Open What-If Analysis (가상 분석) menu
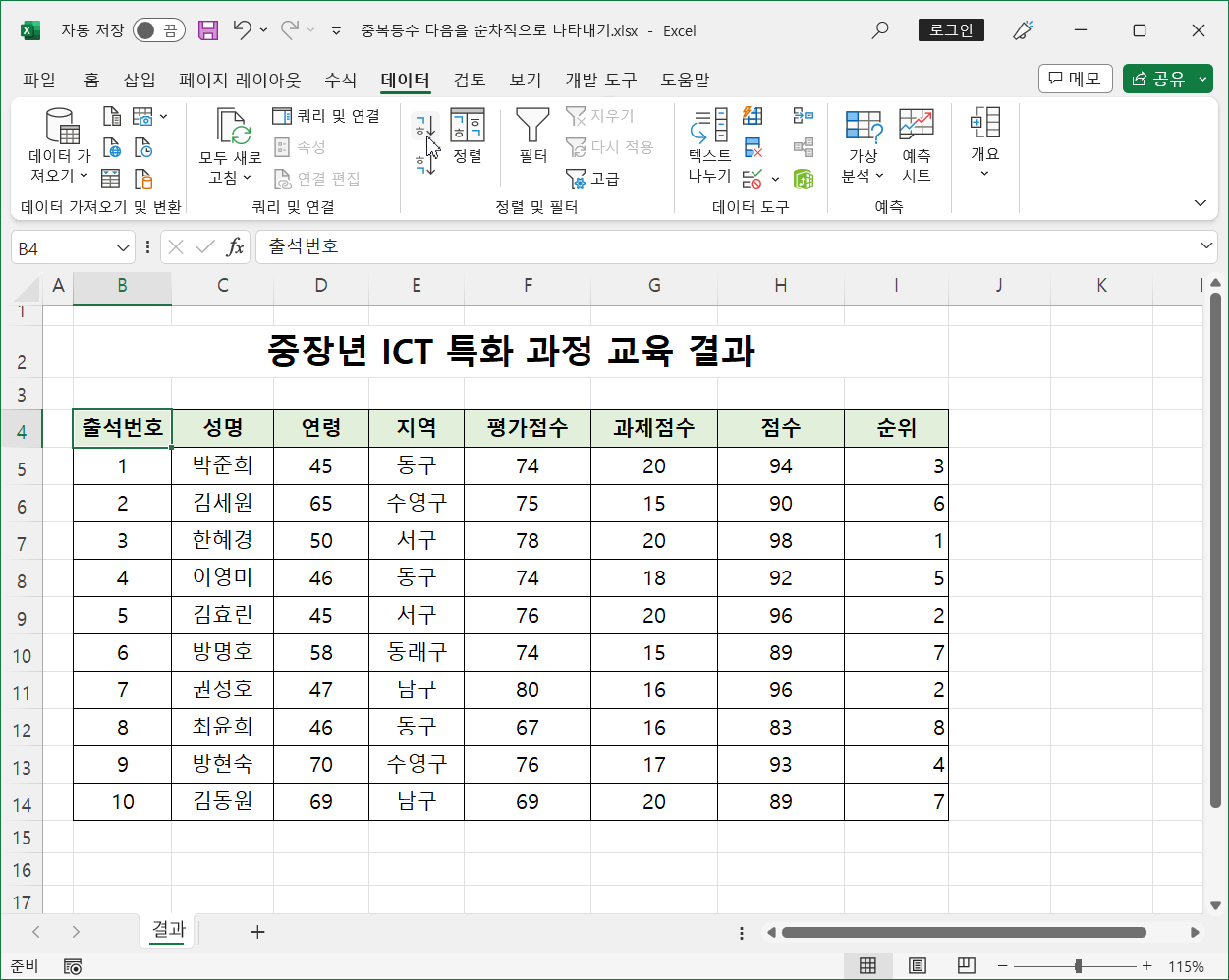 [x=864, y=146]
